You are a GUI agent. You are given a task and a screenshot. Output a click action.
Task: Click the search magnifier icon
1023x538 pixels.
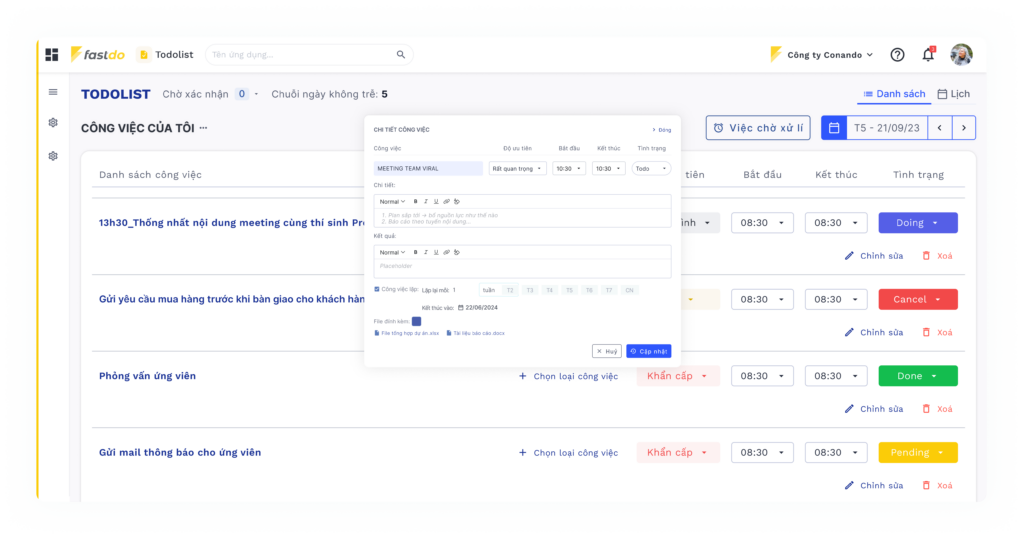point(401,55)
